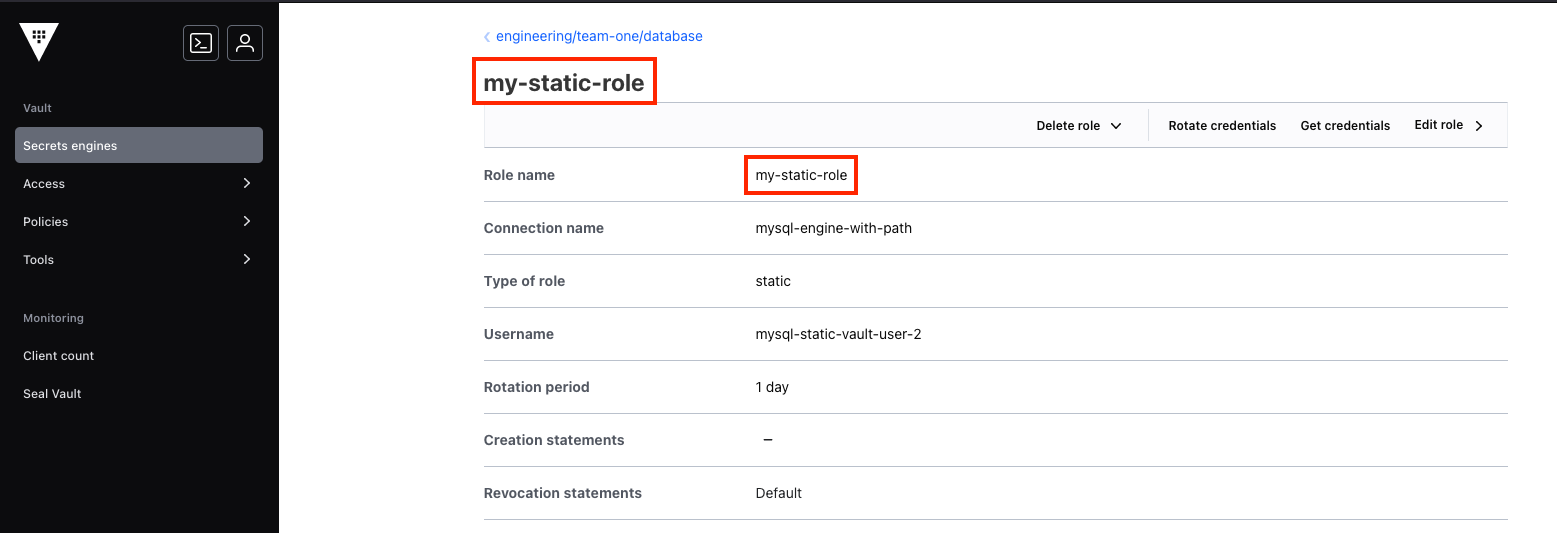1557x533 pixels.
Task: Click the chevron next to Policies
Action: click(x=247, y=221)
